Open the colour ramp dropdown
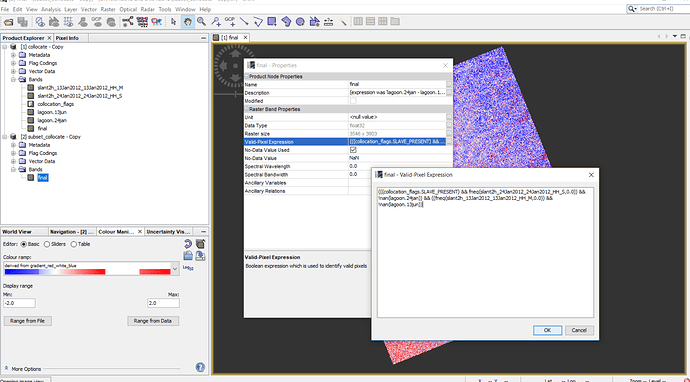The height and width of the screenshot is (382, 690). pos(175,269)
